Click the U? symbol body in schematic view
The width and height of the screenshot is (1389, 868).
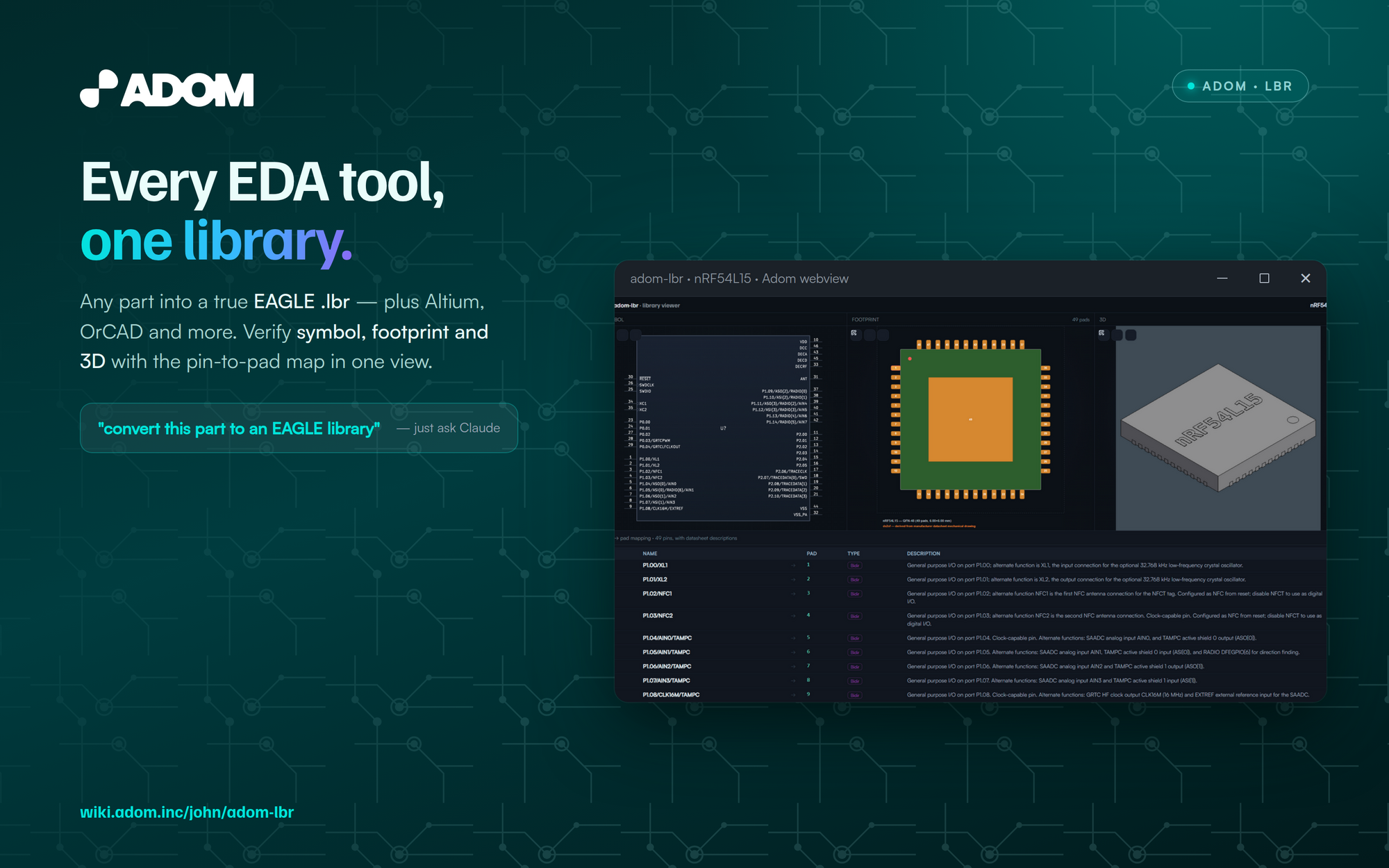point(723,428)
